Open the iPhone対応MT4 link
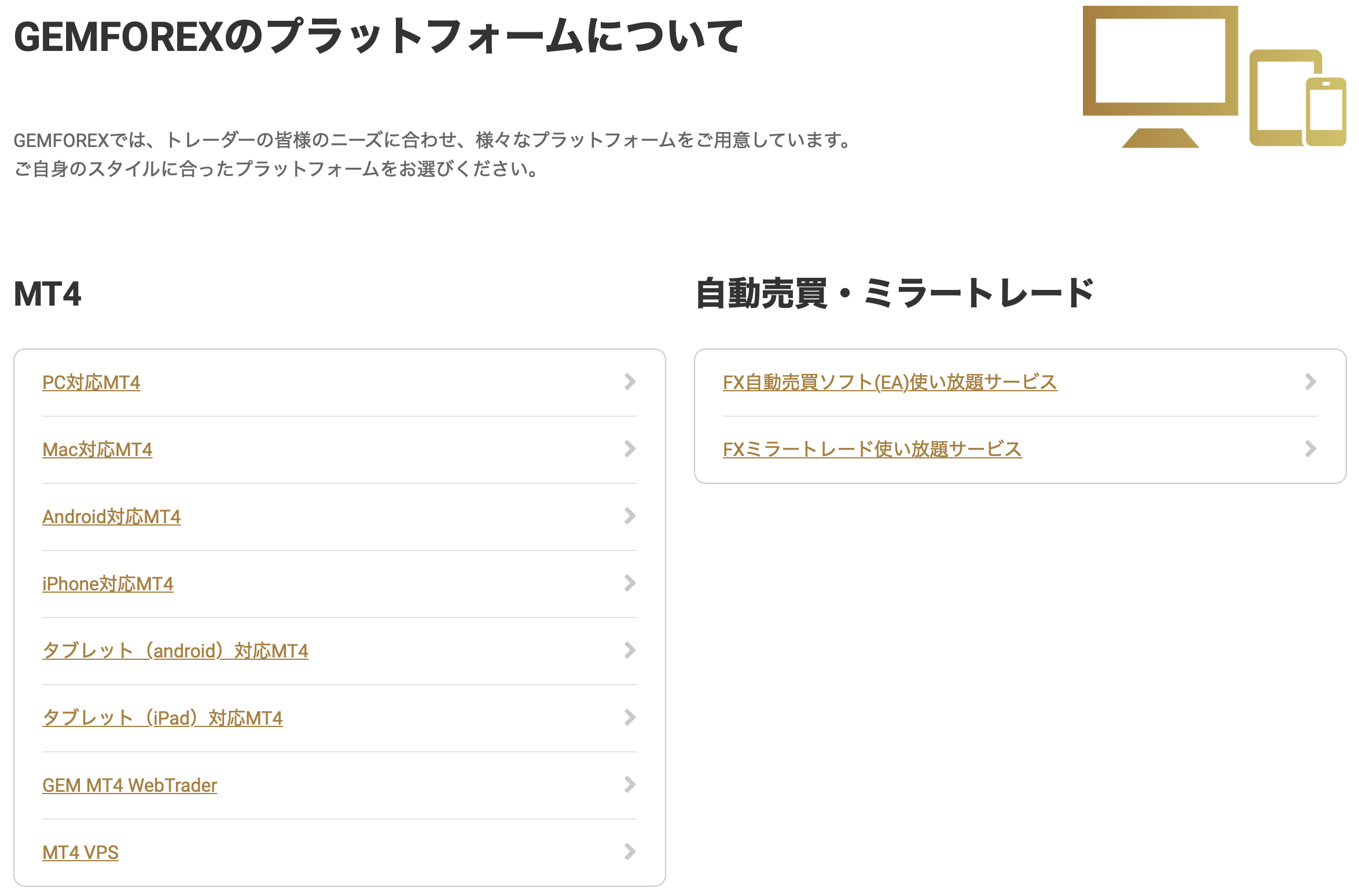 point(108,584)
